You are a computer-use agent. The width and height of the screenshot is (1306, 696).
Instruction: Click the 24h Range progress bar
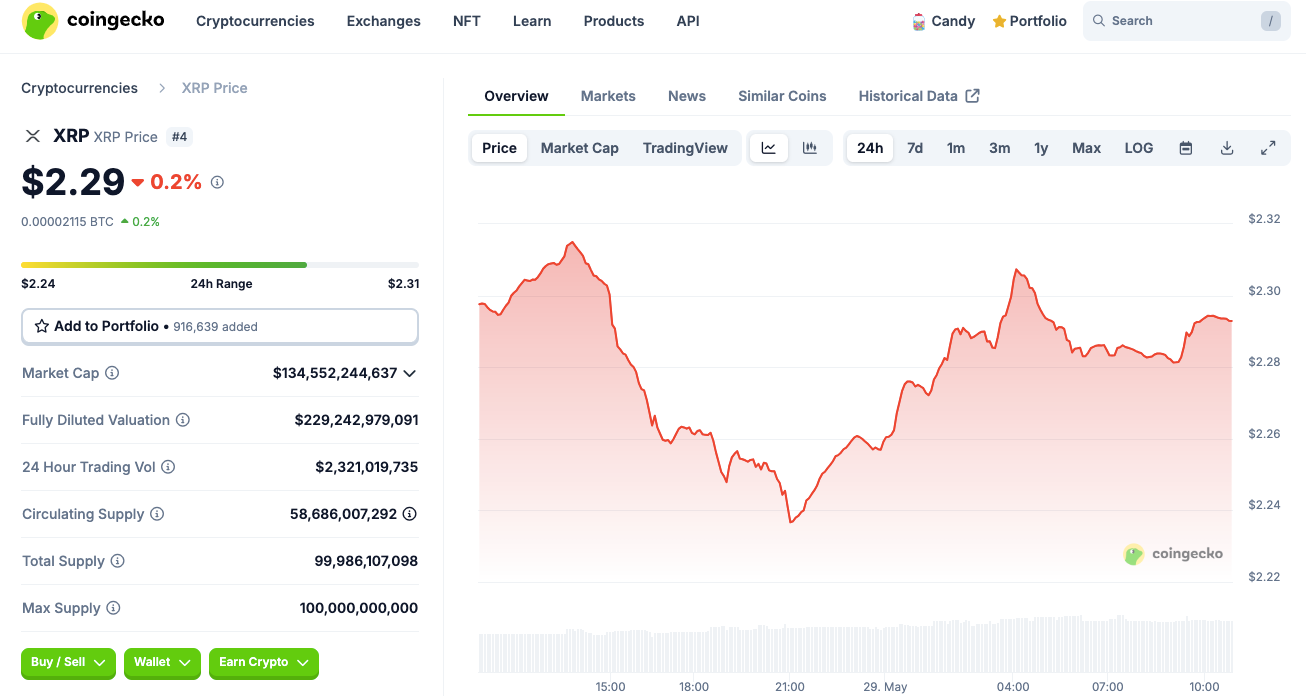click(220, 265)
